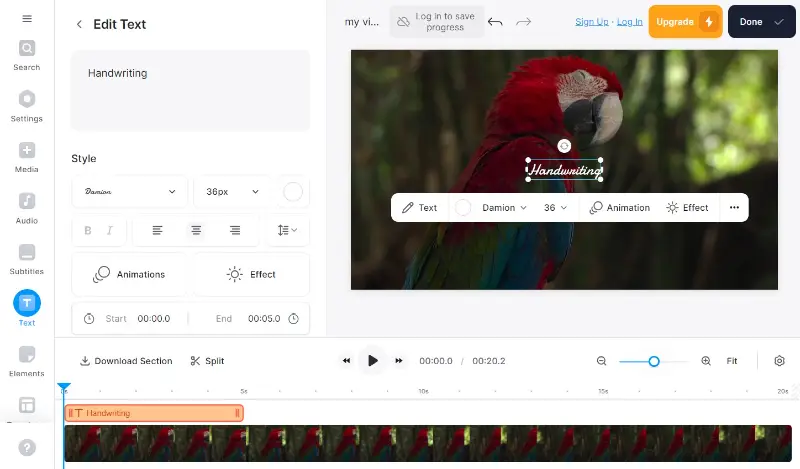Screen dimensions: 800x469
Task: Open the Audio sidebar panel
Action: click(27, 208)
